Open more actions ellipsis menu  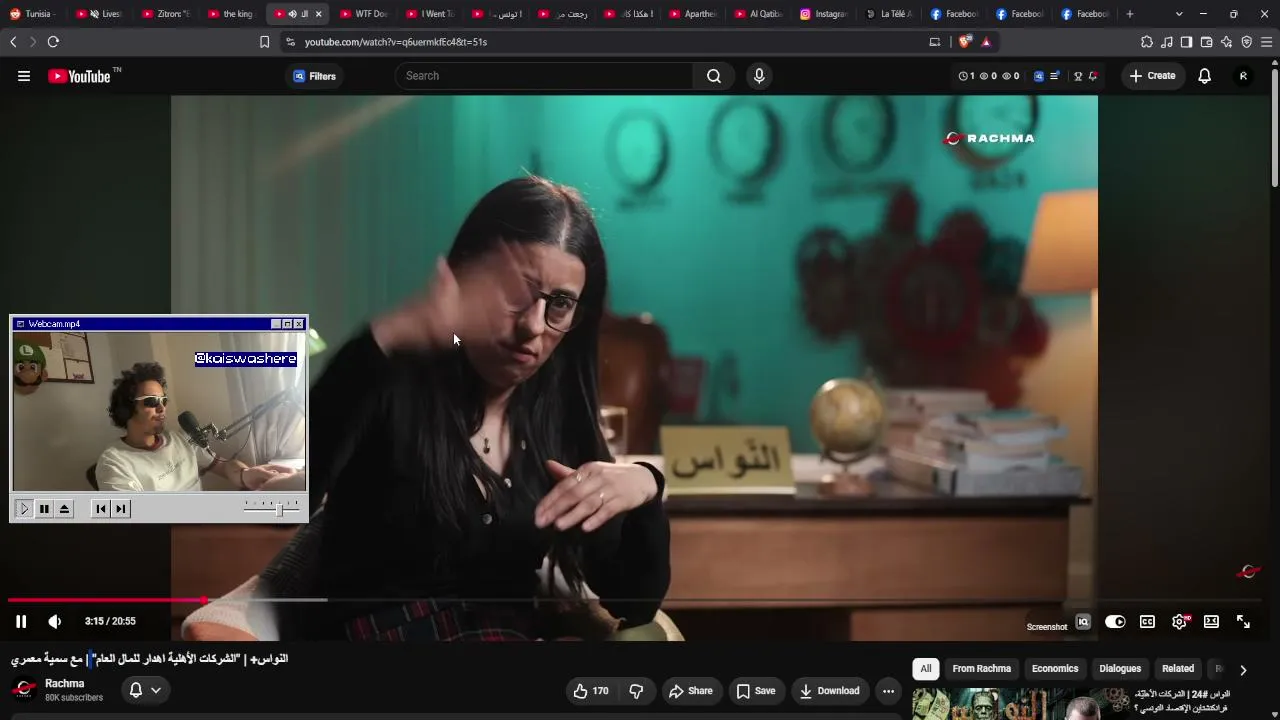[x=888, y=691]
